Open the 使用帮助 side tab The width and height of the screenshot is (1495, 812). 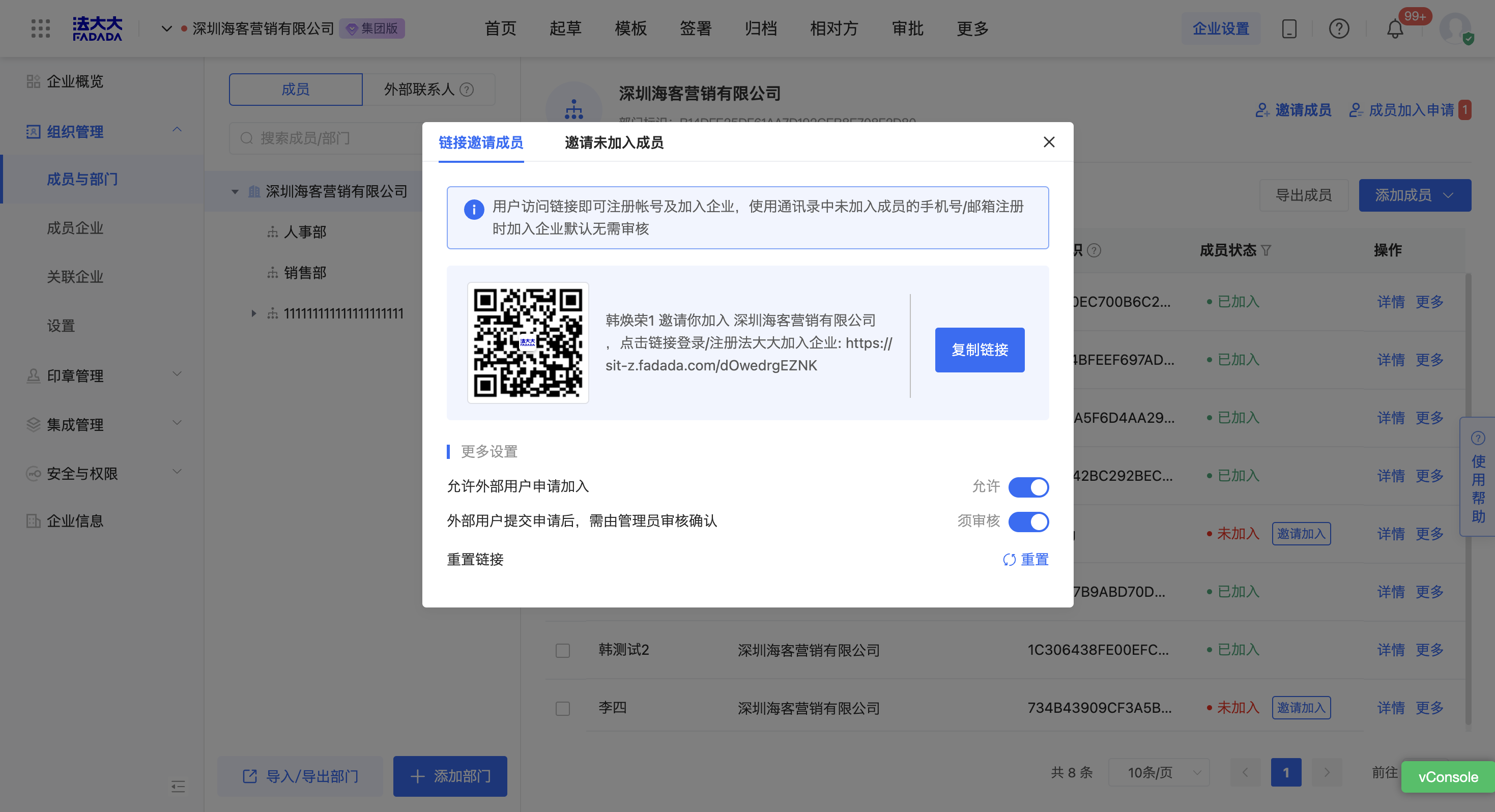pyautogui.click(x=1478, y=477)
